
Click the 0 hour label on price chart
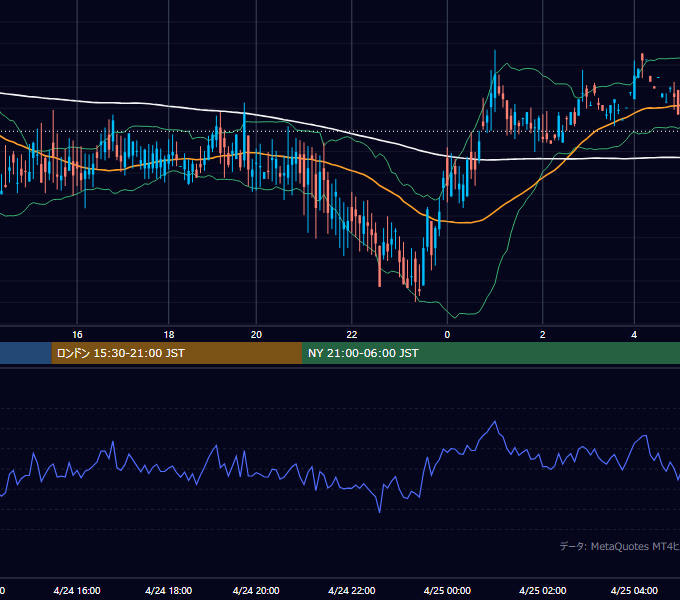(447, 335)
